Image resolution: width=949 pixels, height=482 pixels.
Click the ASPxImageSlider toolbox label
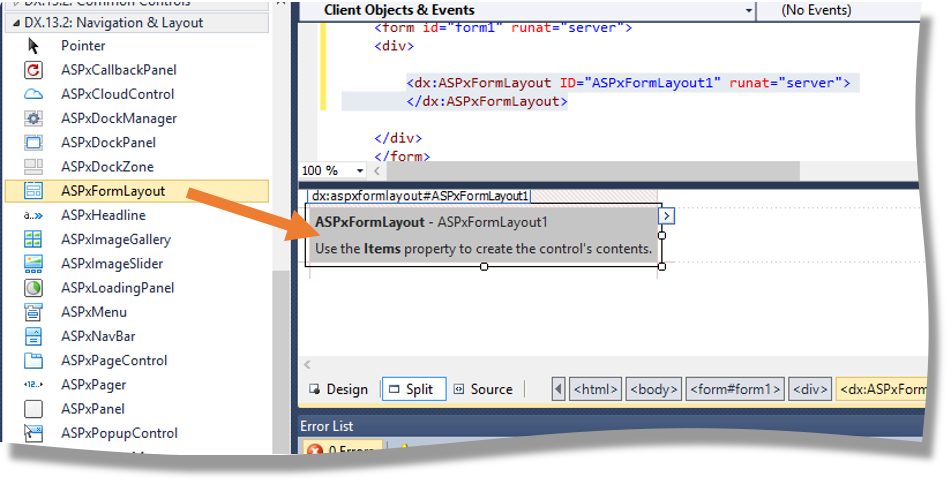112,263
